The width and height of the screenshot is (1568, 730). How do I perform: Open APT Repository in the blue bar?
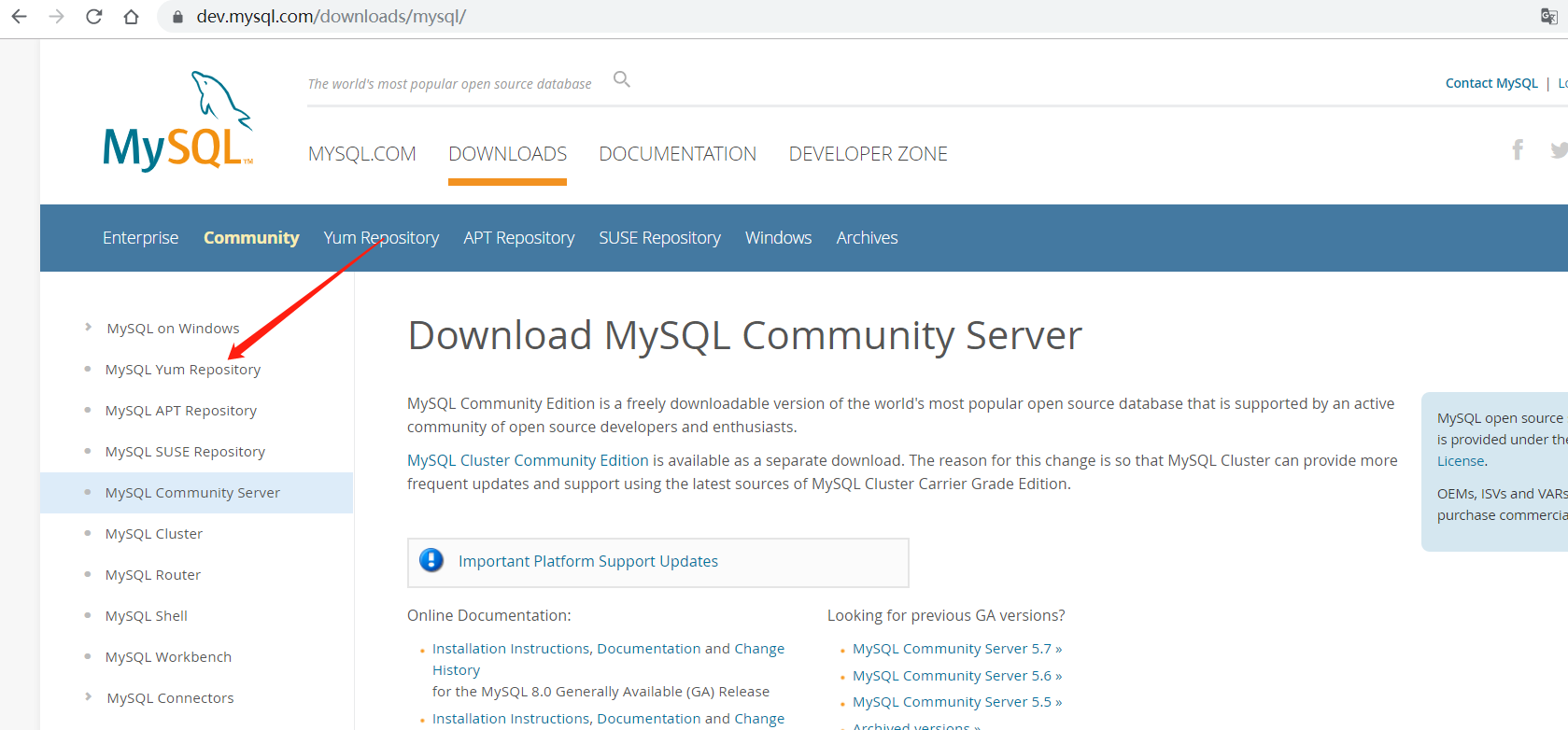518,238
